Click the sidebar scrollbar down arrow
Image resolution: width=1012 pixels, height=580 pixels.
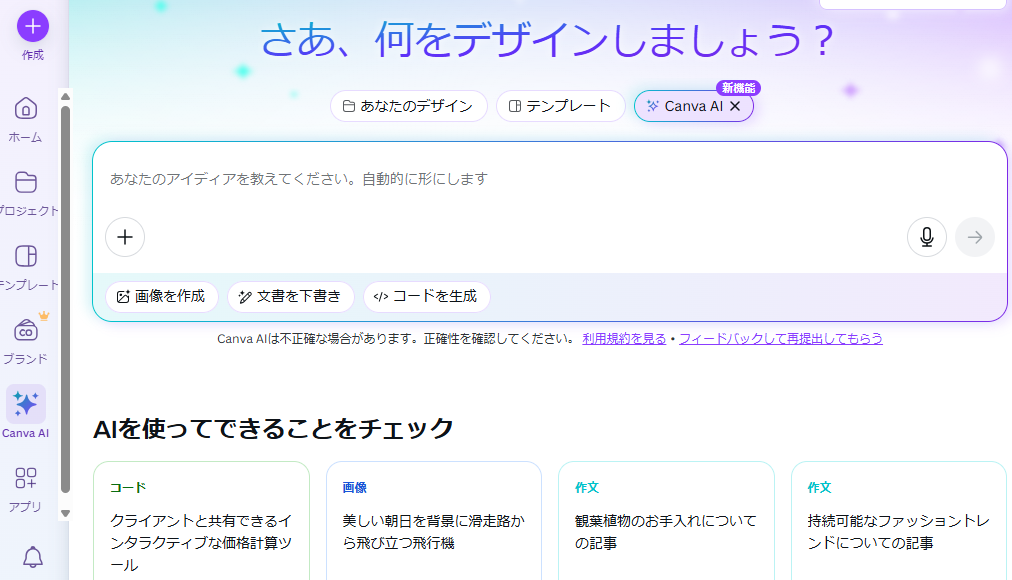click(65, 514)
